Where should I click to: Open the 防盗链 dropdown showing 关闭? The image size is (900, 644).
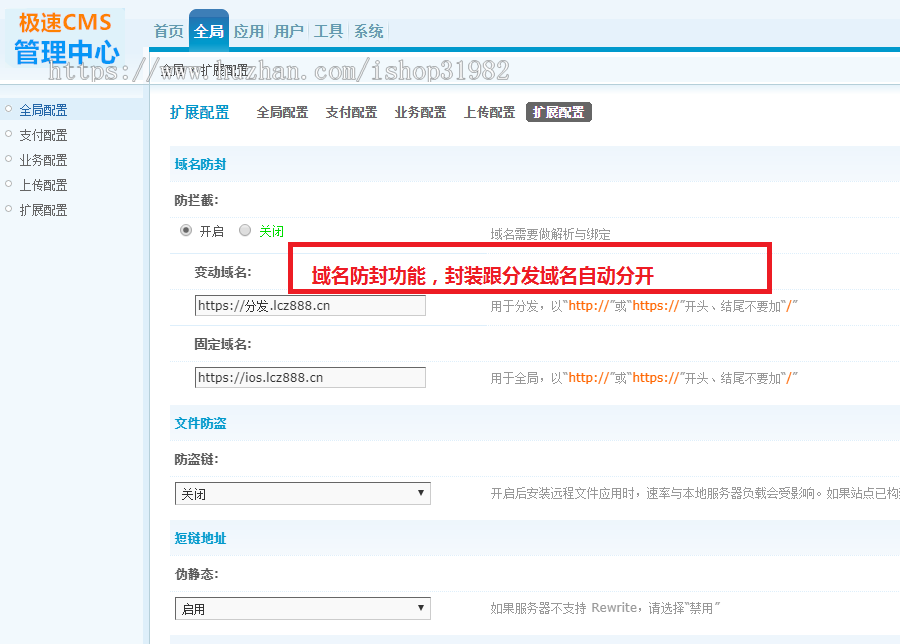[x=302, y=493]
